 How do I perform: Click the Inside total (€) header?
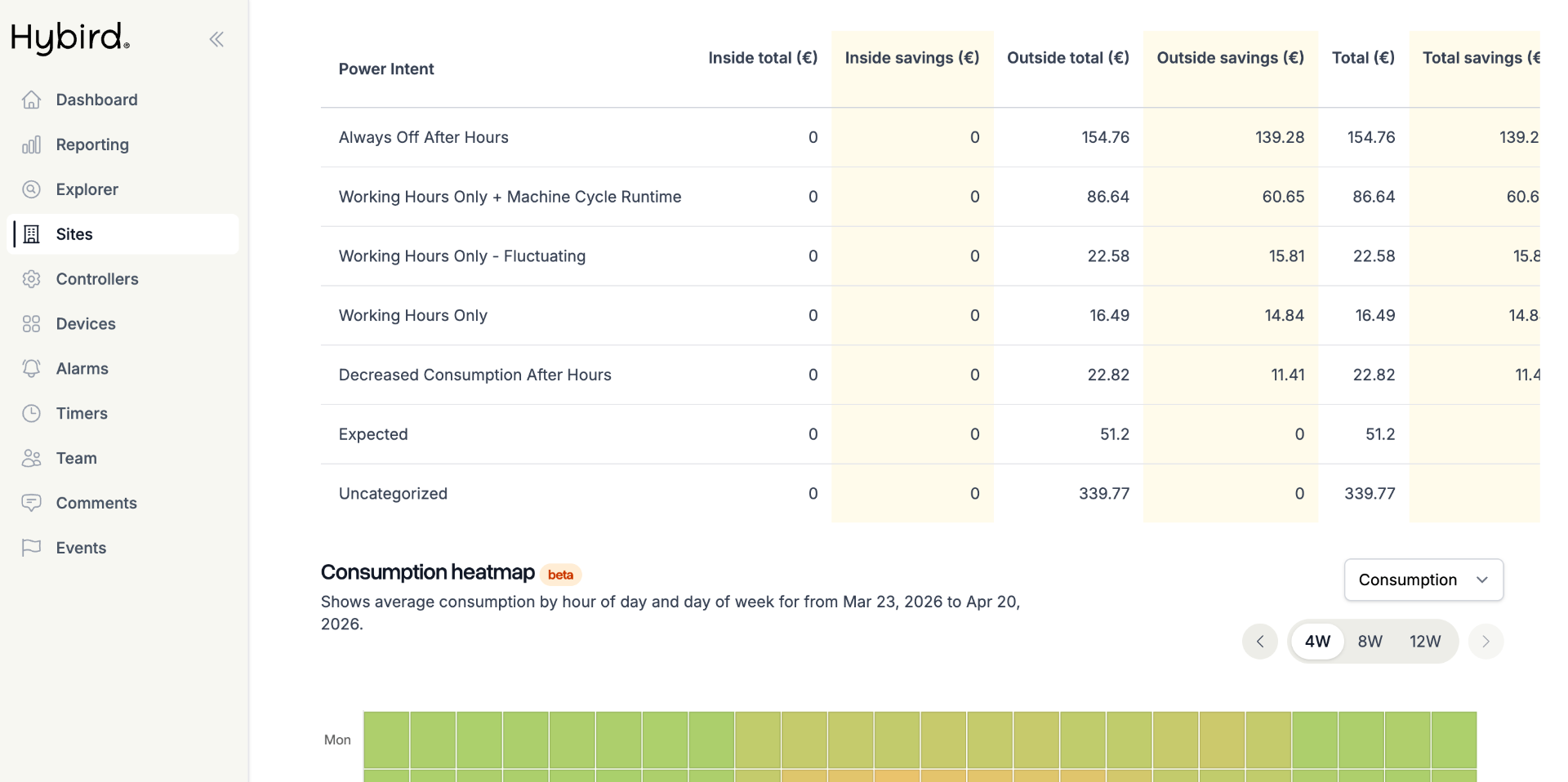(763, 58)
